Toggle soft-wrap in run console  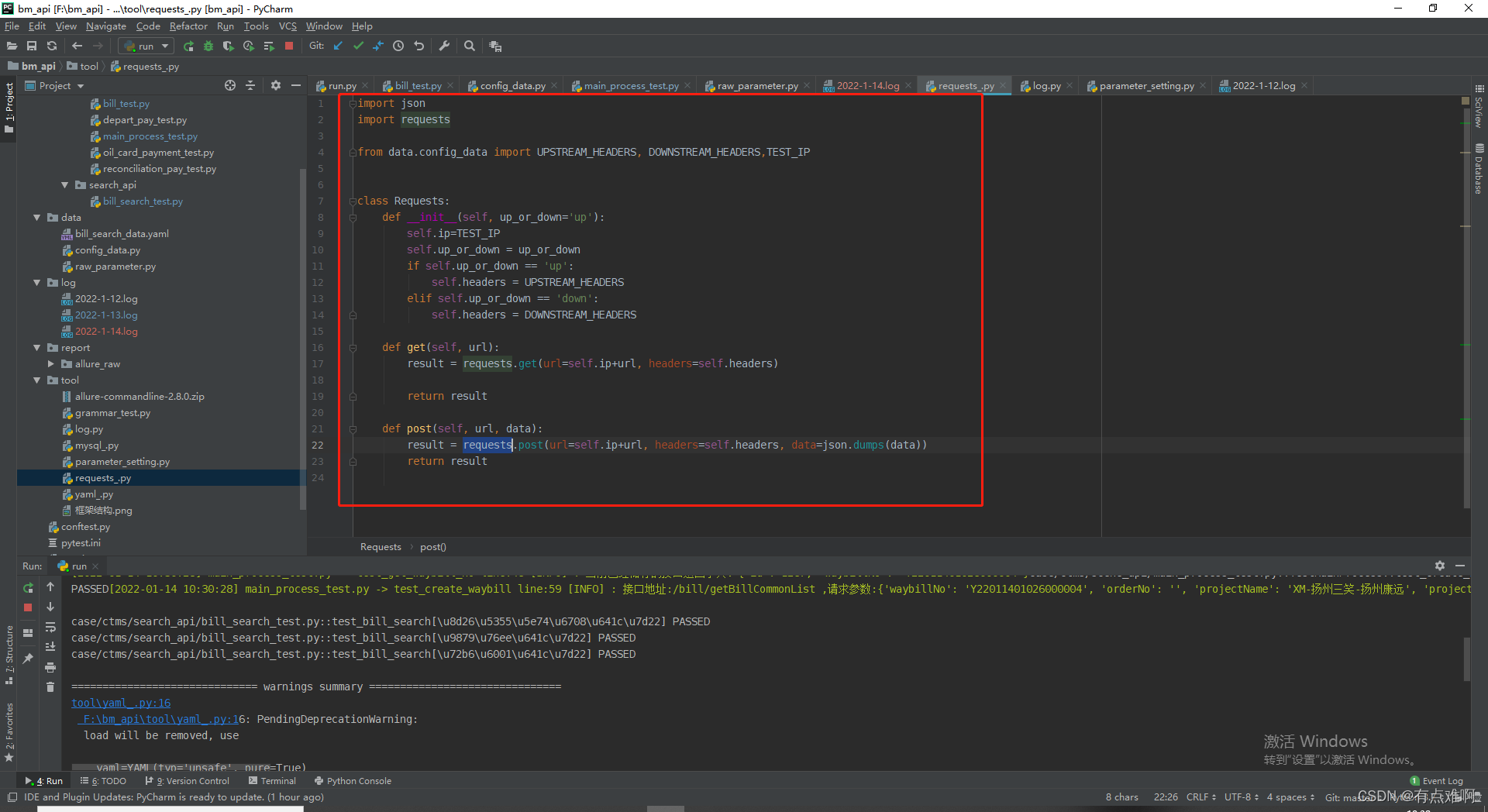click(x=50, y=627)
